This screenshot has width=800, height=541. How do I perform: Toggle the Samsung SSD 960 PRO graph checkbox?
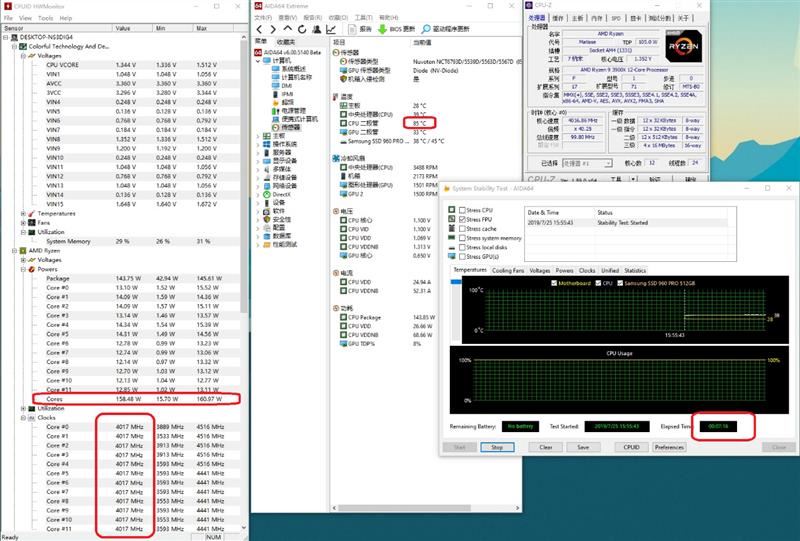point(620,283)
